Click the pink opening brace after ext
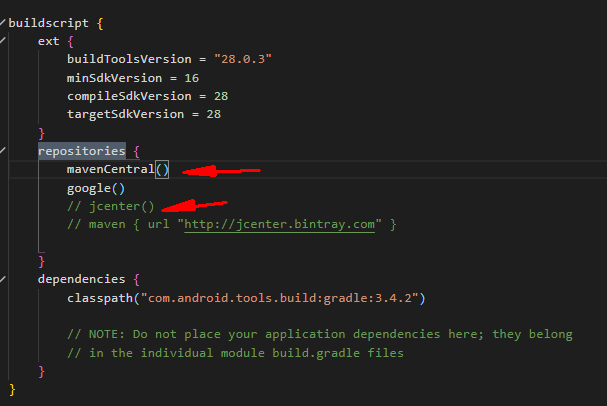 [x=70, y=41]
